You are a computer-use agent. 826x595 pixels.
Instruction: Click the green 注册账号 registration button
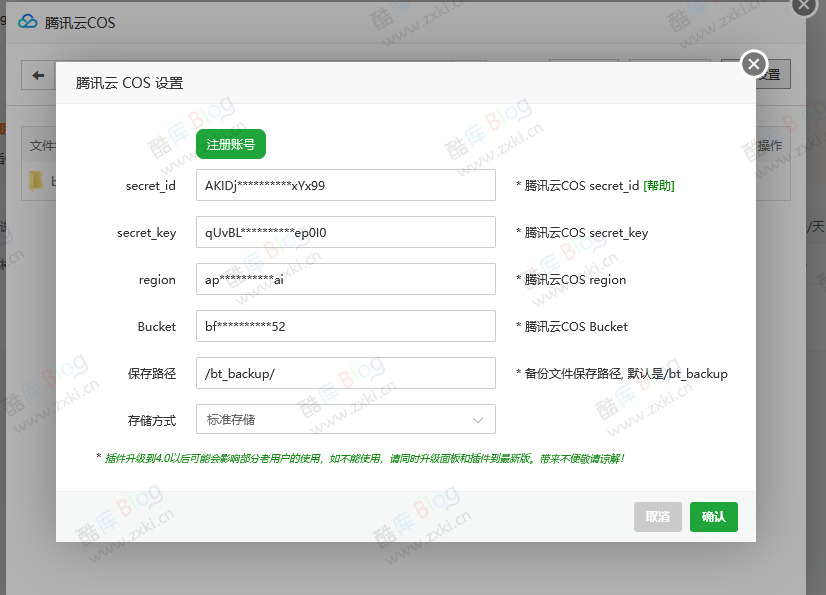click(x=232, y=144)
